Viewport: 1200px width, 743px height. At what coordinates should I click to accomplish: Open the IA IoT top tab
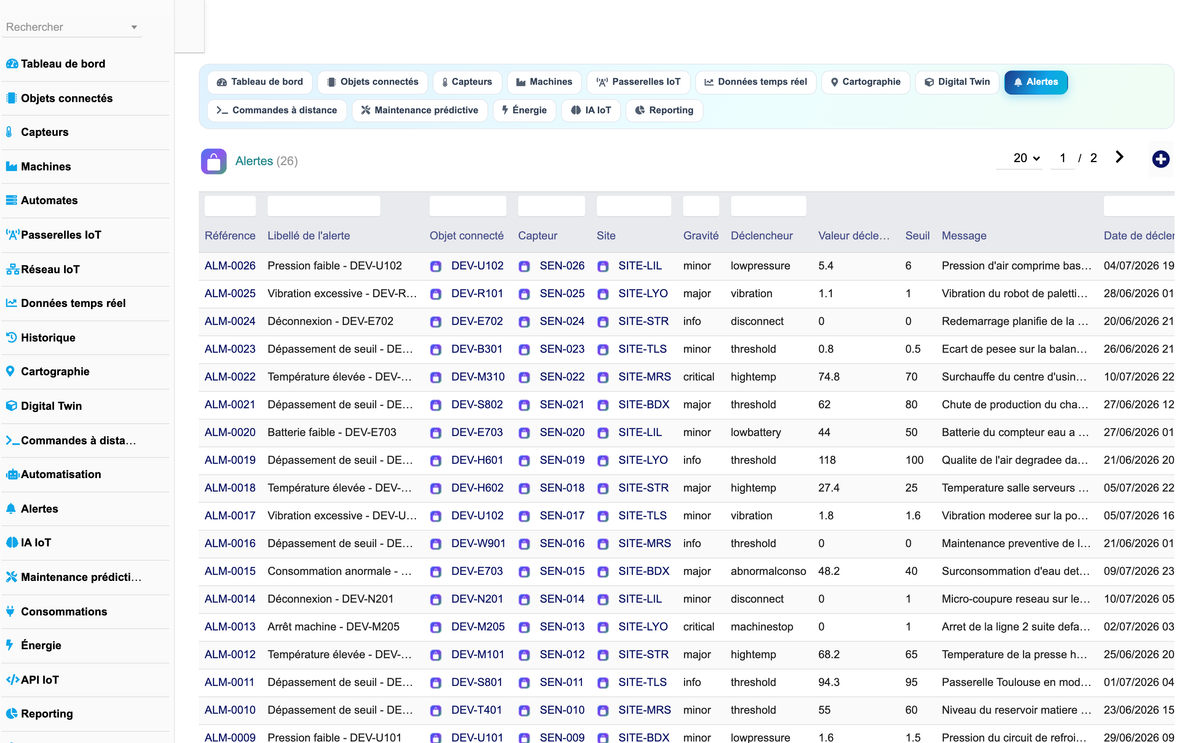coord(591,110)
